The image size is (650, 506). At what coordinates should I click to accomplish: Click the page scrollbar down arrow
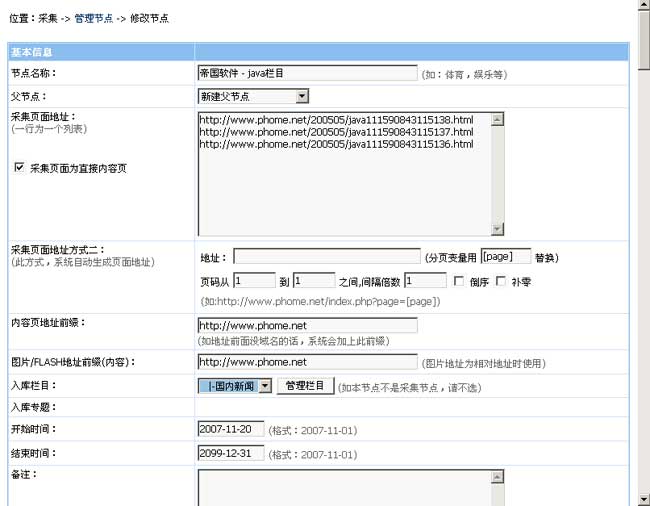(x=643, y=498)
